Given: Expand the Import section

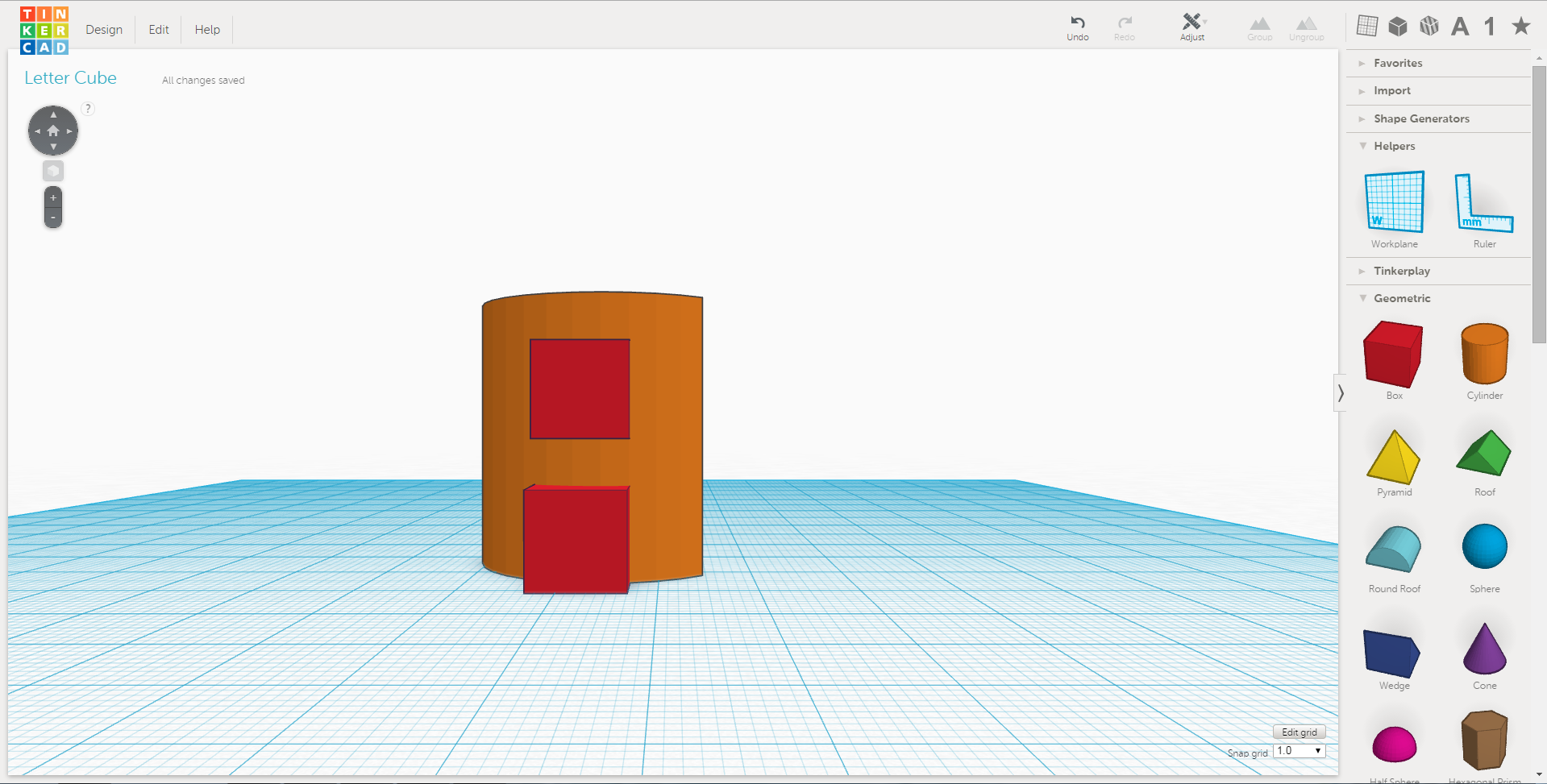Looking at the screenshot, I should (x=1392, y=90).
